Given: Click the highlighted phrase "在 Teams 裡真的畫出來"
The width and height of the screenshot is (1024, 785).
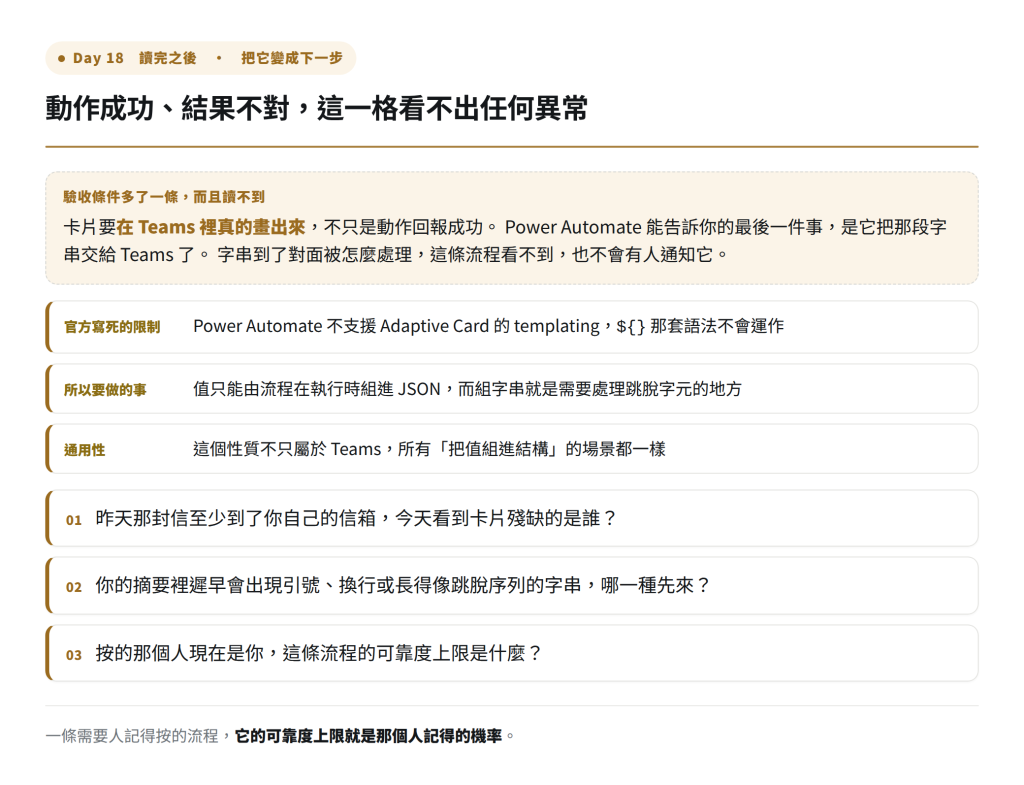Looking at the screenshot, I should (x=210, y=227).
